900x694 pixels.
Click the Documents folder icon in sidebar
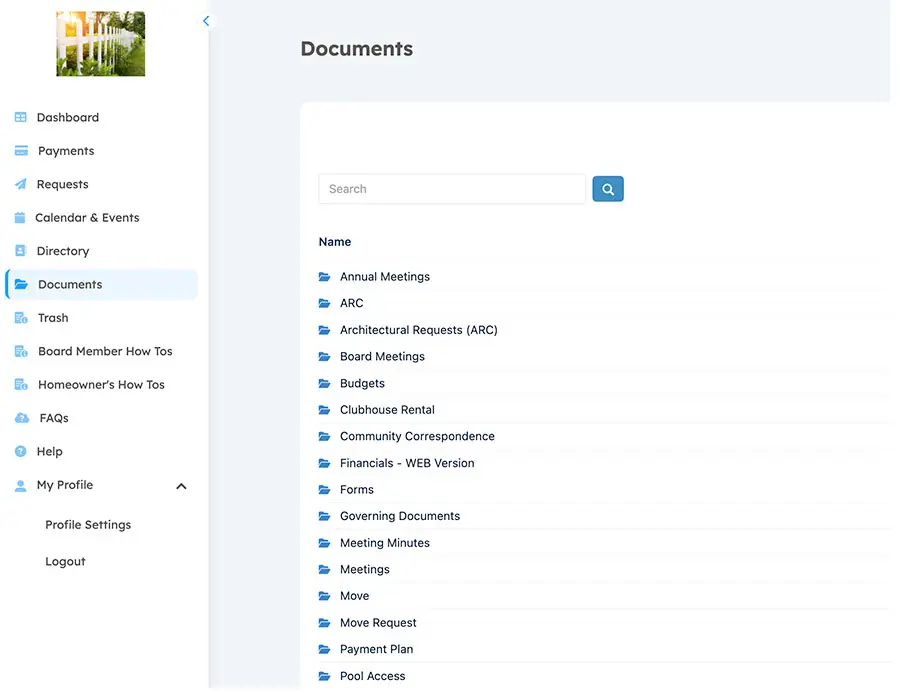[21, 284]
